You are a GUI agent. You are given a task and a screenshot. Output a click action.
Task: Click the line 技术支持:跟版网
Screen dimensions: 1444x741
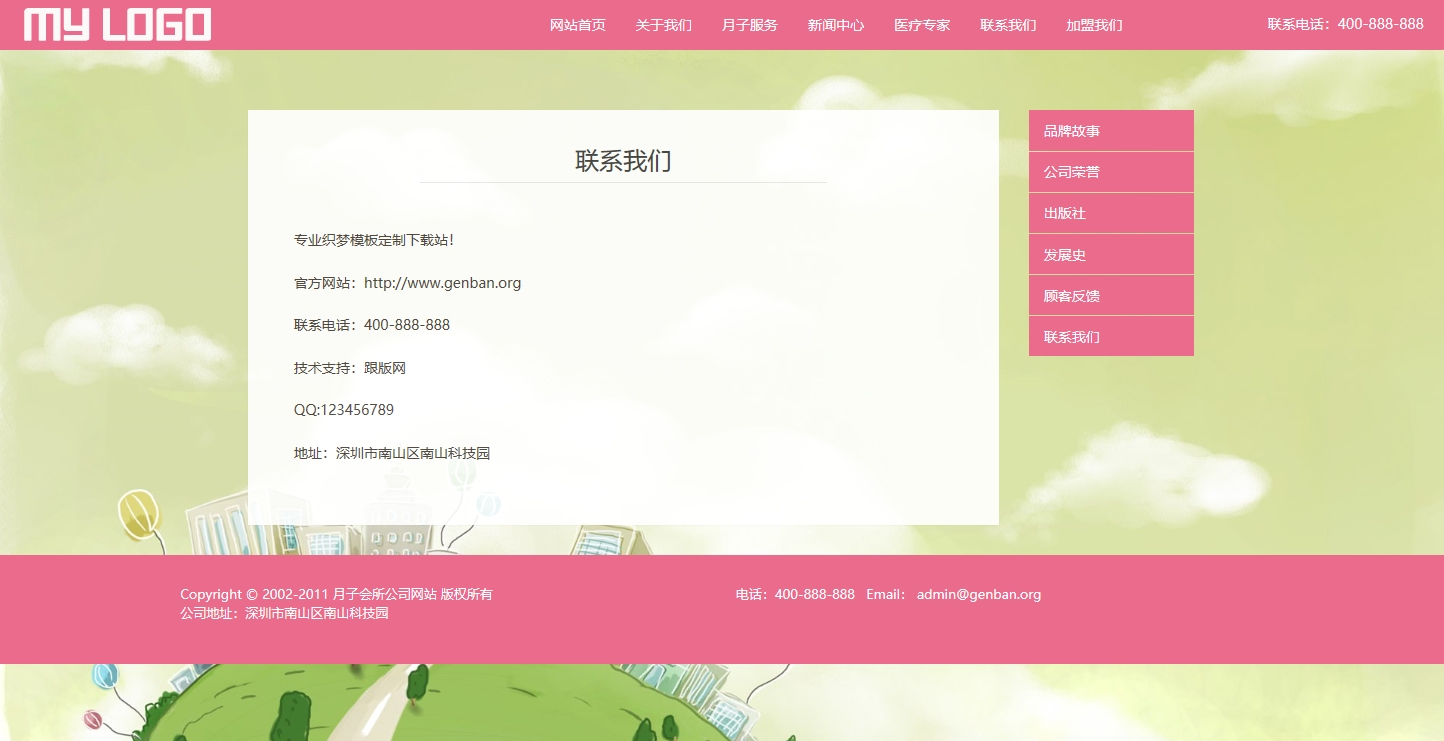[x=350, y=368]
